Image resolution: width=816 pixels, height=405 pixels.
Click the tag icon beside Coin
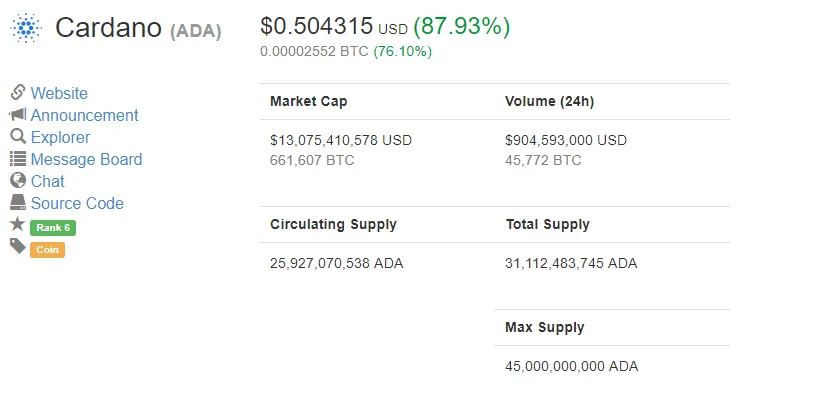17,247
